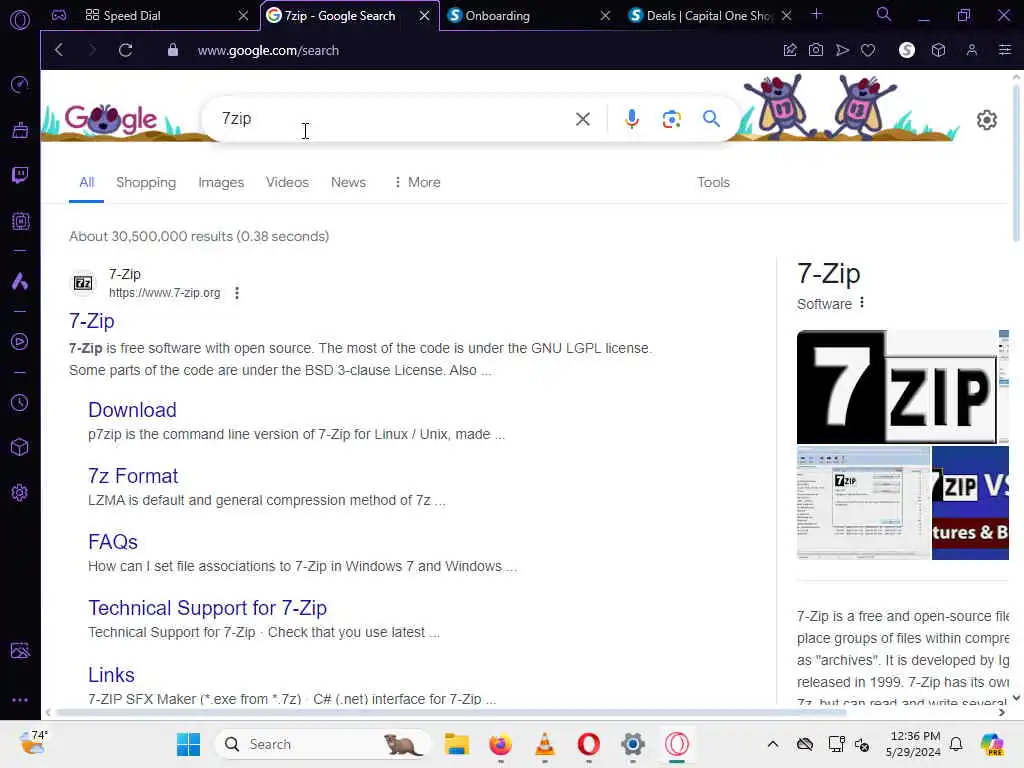Launch VLC media player from taskbar
This screenshot has height=768, width=1024.
(x=545, y=744)
